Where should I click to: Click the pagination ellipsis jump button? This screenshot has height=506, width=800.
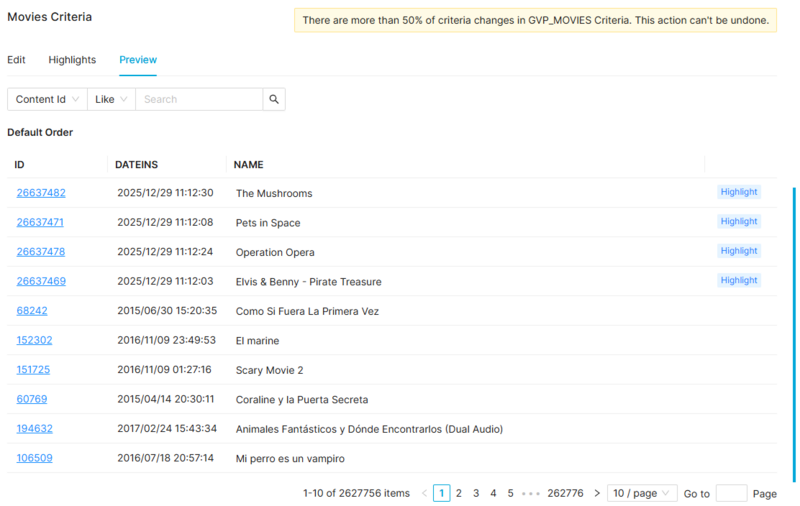(530, 493)
